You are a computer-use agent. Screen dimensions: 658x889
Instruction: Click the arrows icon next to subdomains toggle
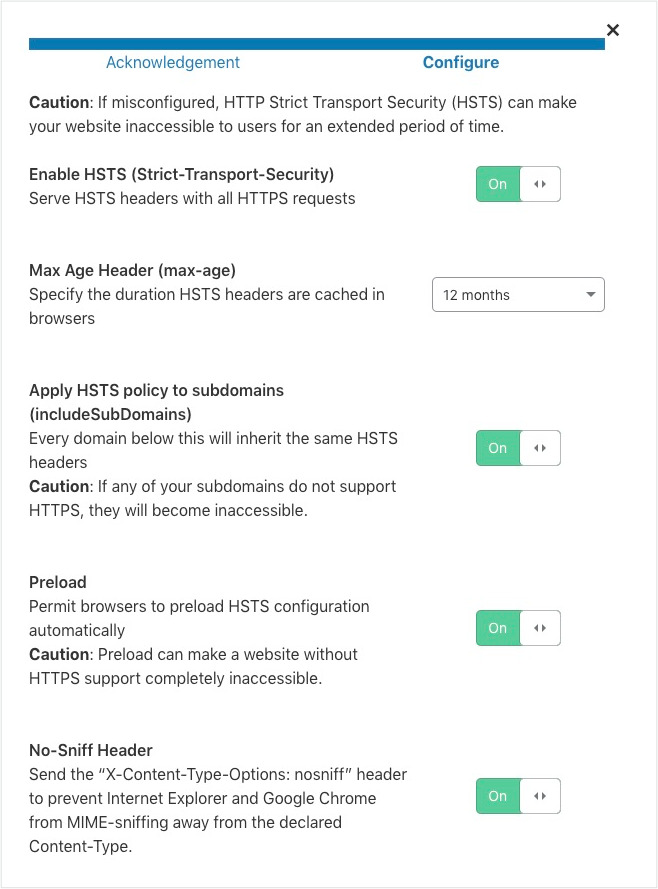pyautogui.click(x=540, y=448)
